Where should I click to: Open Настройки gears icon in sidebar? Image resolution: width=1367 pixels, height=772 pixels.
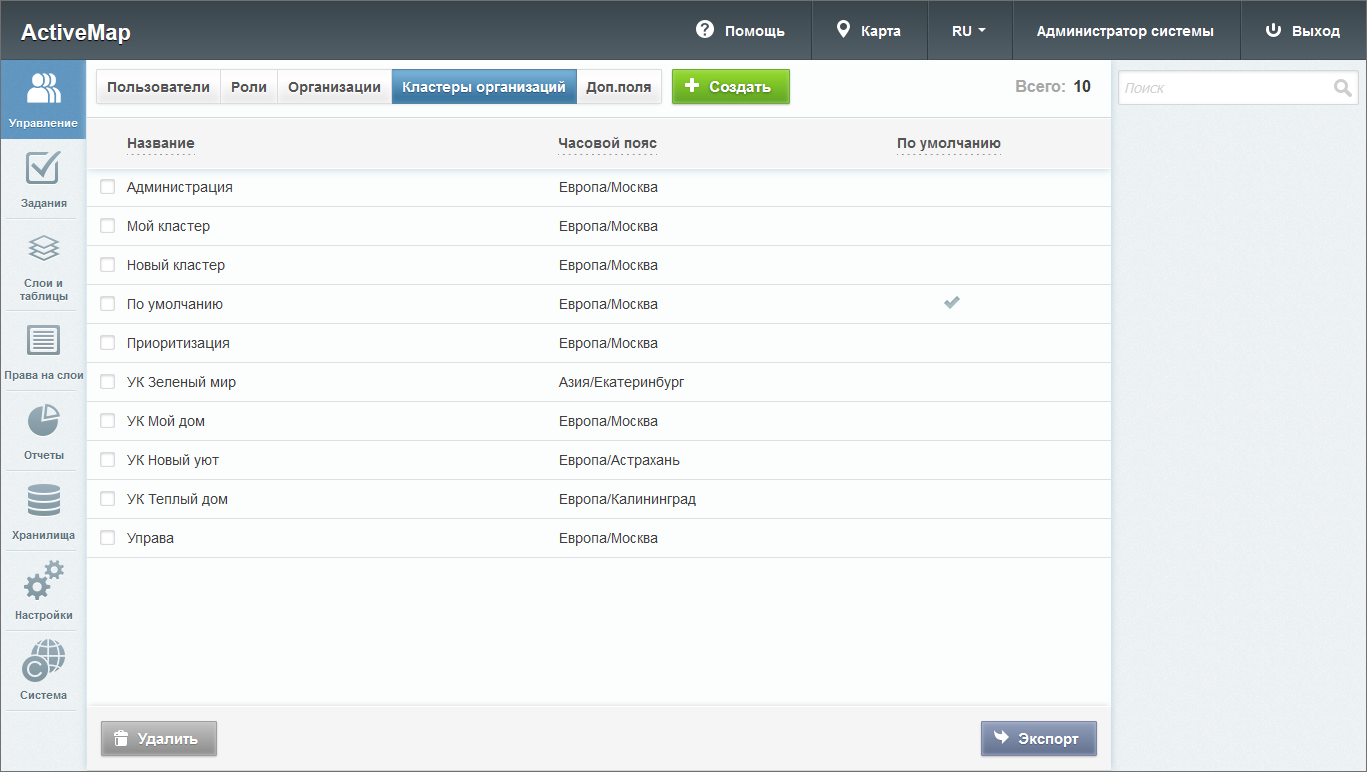(43, 590)
